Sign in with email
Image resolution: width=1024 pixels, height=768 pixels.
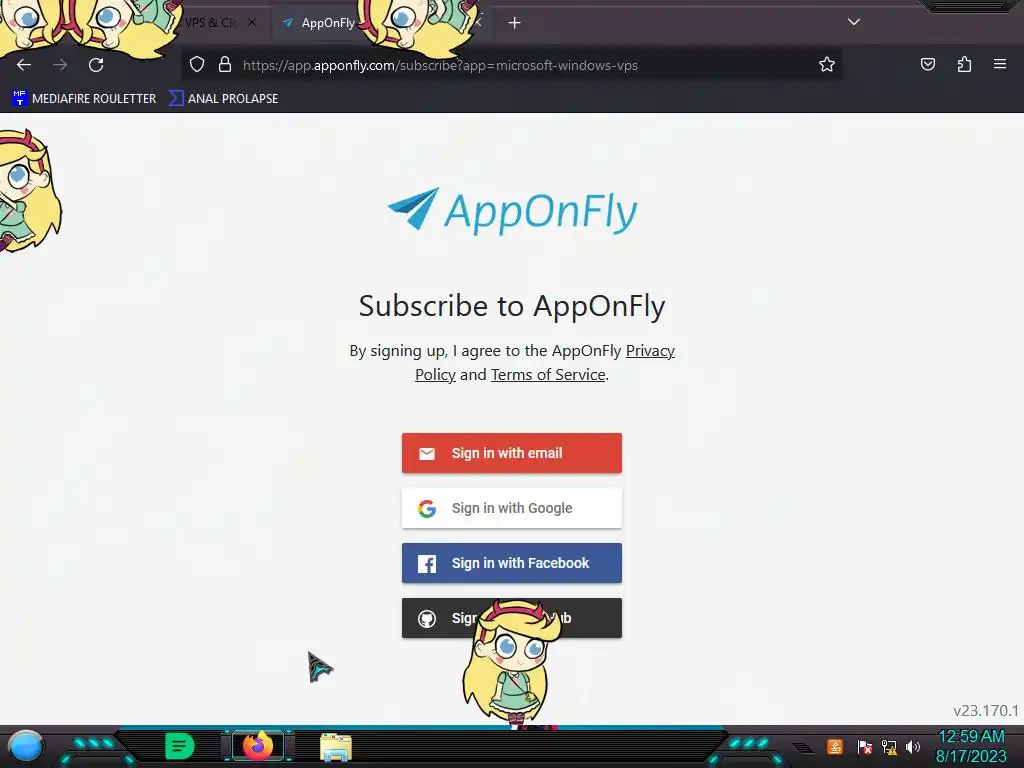[512, 453]
